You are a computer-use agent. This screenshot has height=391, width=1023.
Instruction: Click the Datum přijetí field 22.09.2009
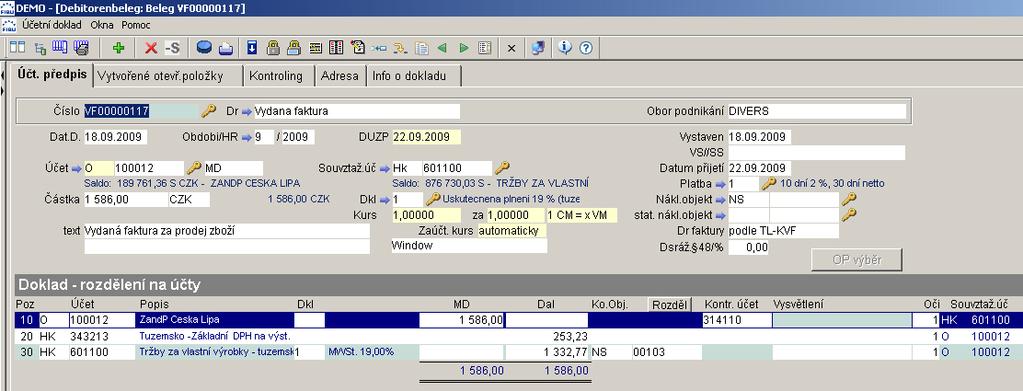pos(759,168)
